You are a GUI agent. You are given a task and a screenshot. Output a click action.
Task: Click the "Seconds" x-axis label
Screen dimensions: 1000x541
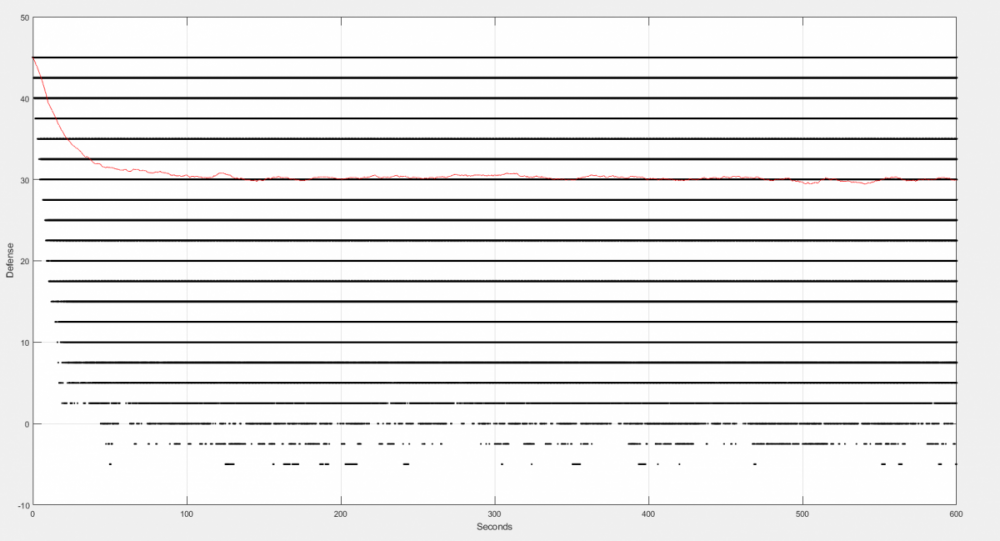pos(494,527)
